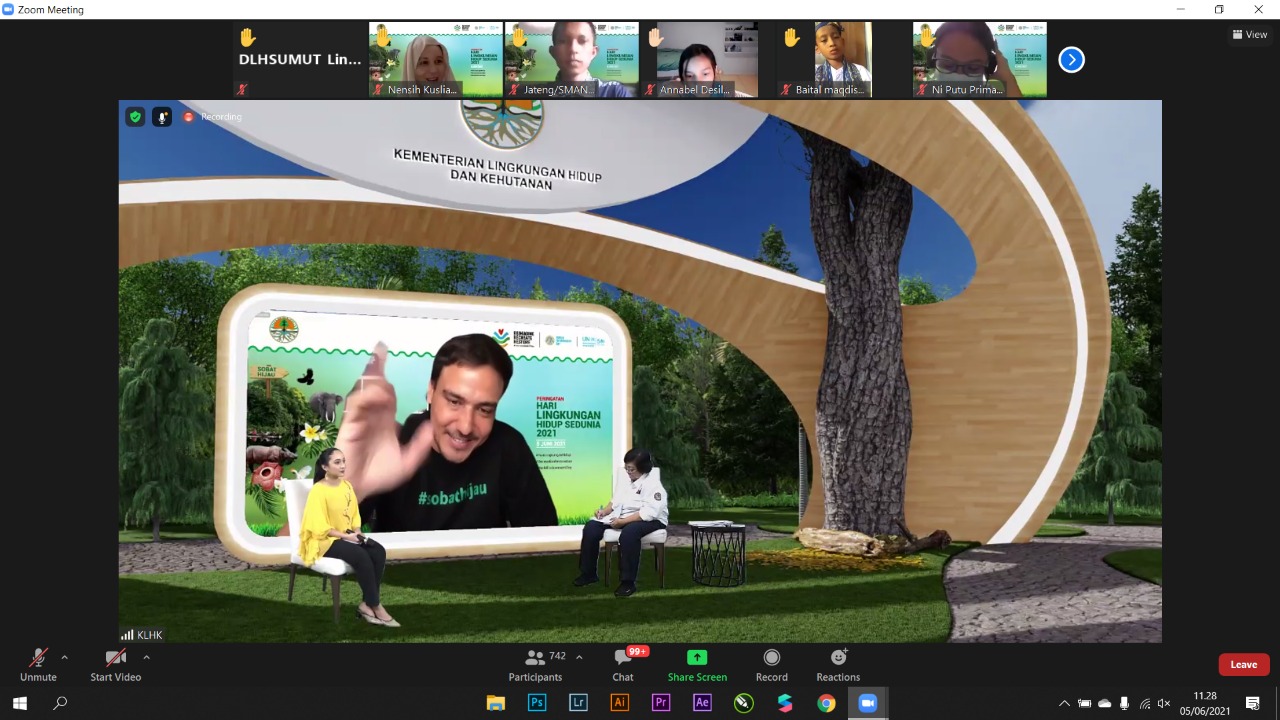Open the View layout menu

tap(1250, 34)
